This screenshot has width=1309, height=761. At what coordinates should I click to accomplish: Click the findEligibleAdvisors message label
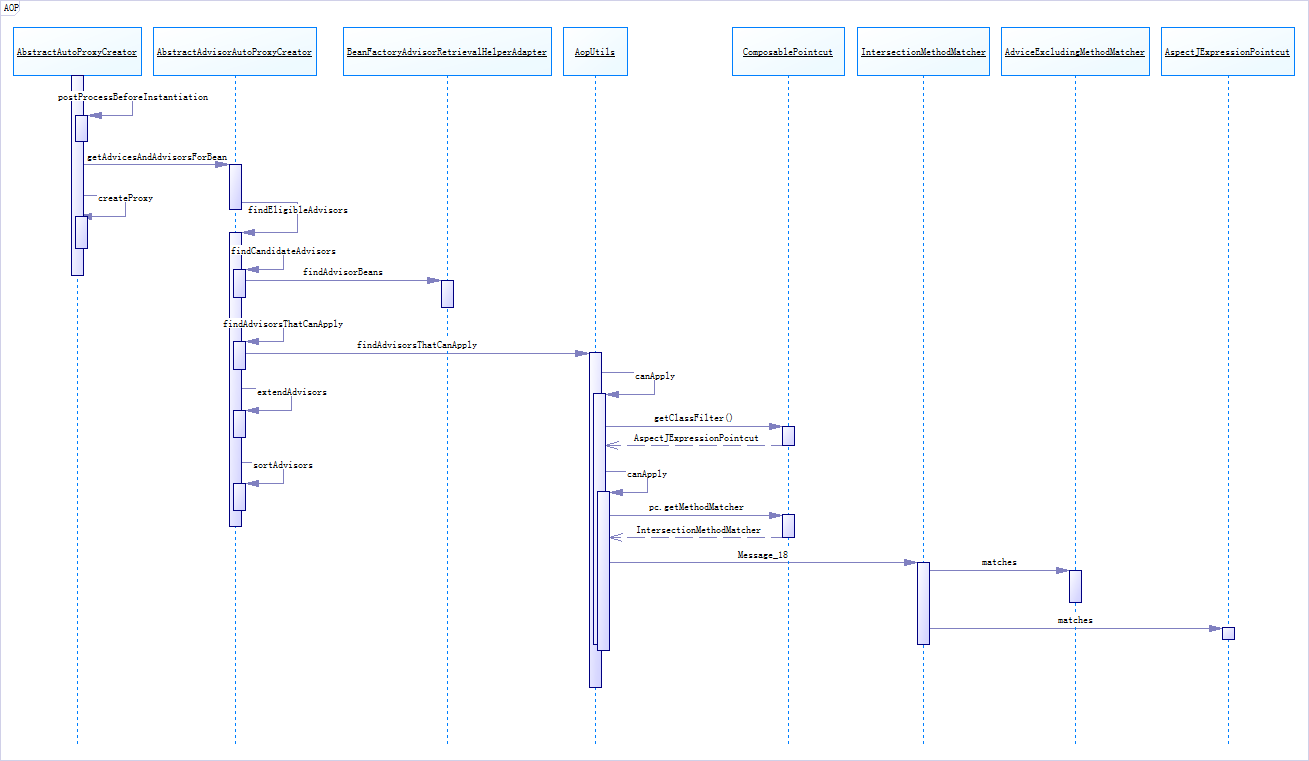(x=298, y=211)
